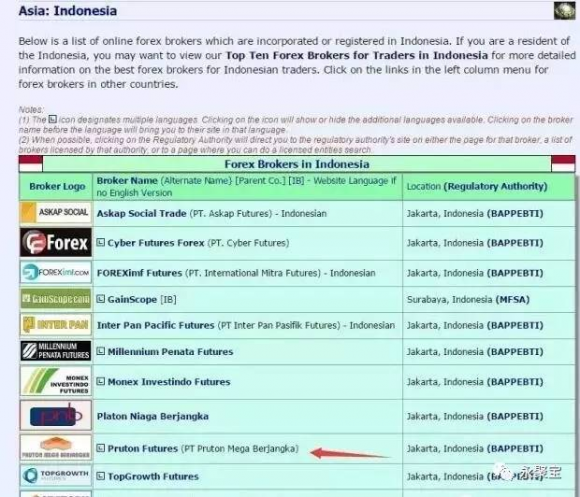
Task: Expand languages for TopGrowth Futures
Action: coord(101,476)
